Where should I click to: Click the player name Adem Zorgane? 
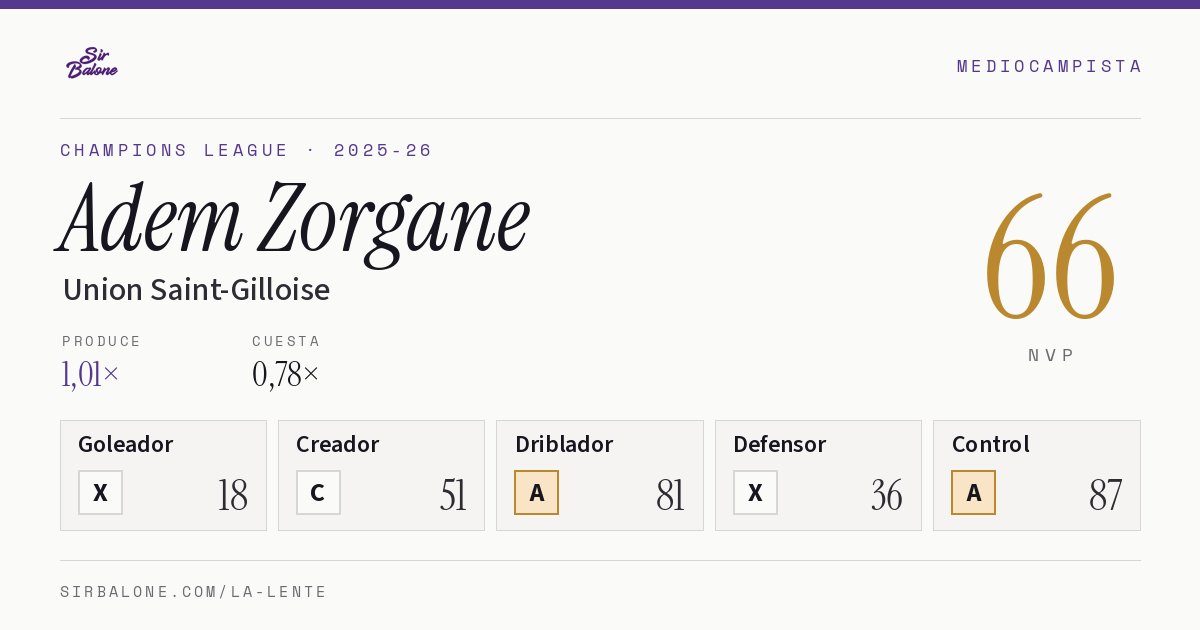pos(294,220)
